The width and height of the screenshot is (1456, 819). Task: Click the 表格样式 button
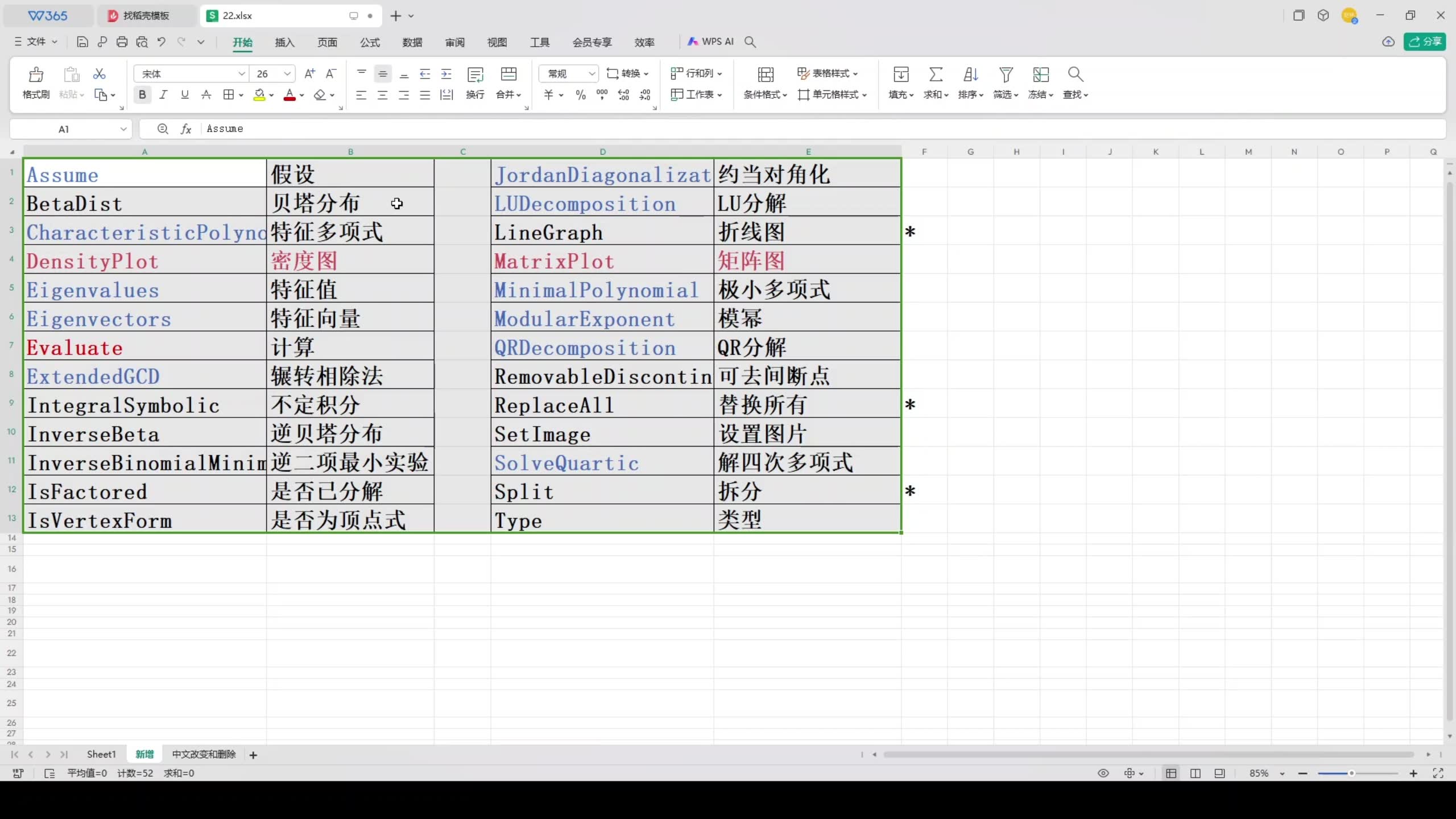828,73
